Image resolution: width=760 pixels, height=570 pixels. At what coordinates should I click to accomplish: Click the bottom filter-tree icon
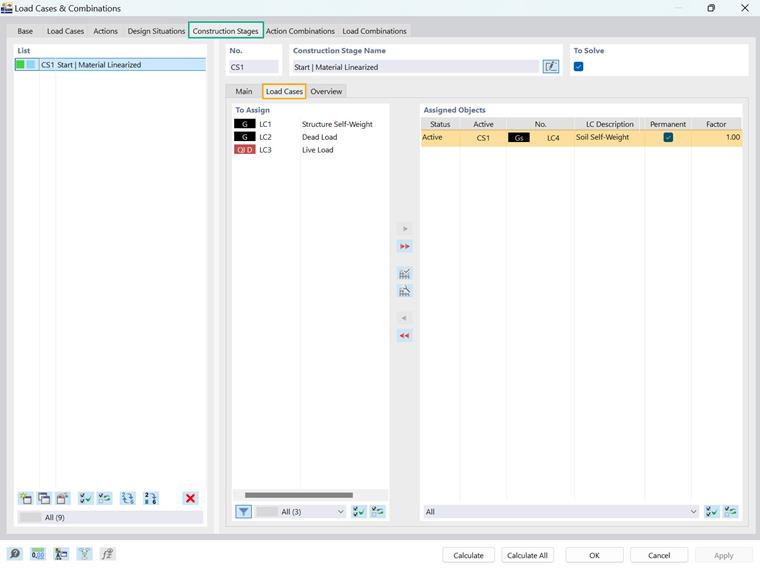click(x=84, y=554)
